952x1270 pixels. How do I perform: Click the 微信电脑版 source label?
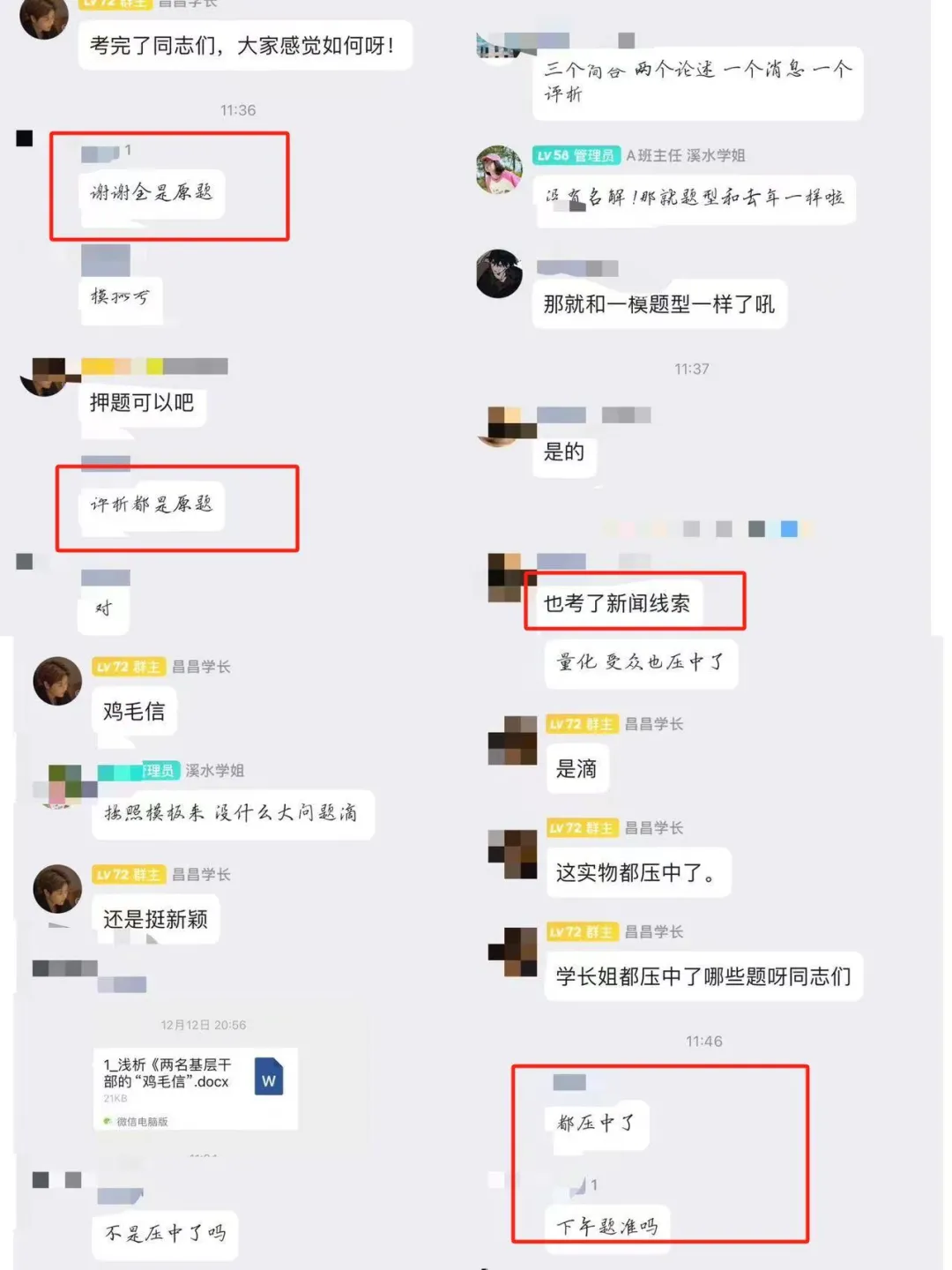137,1122
